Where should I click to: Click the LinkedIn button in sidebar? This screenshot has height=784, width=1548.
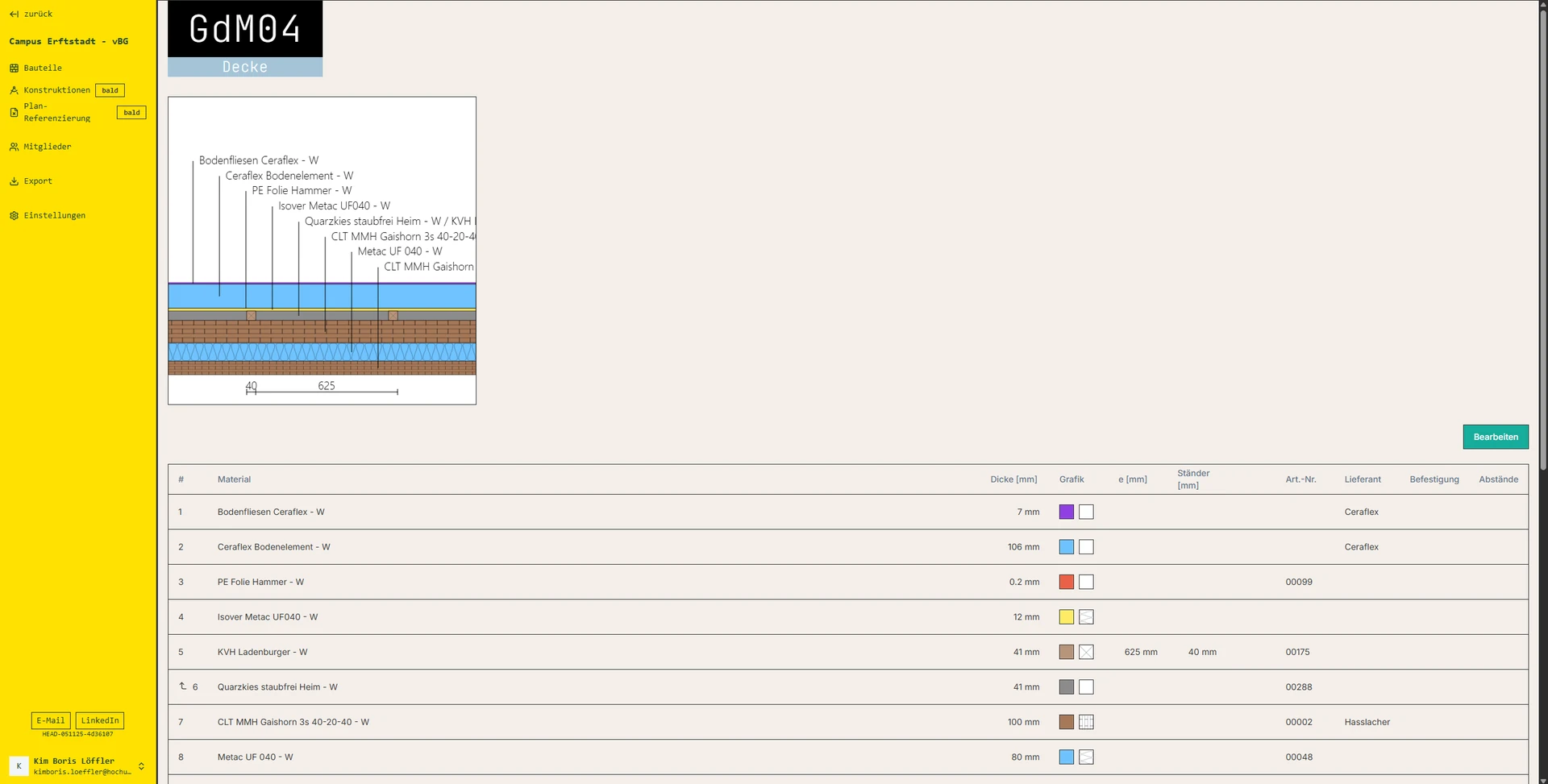click(x=100, y=720)
